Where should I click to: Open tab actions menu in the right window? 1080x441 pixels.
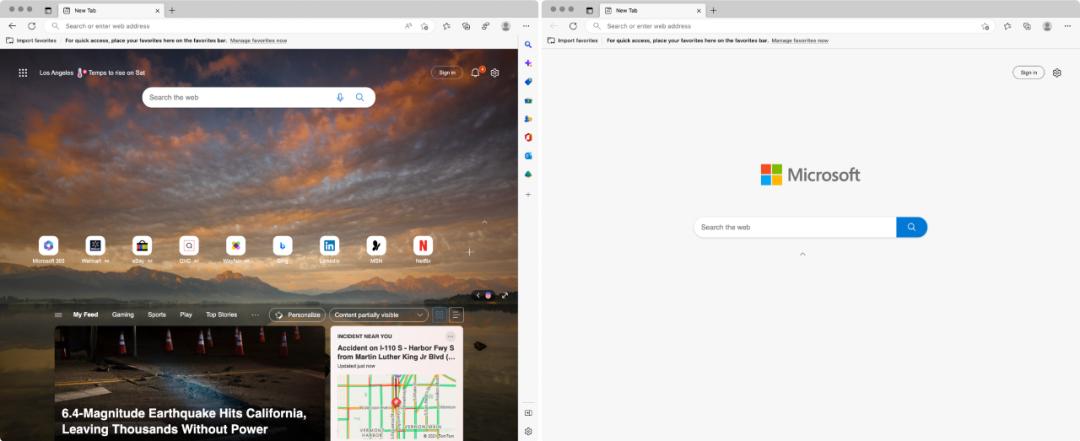pos(590,10)
